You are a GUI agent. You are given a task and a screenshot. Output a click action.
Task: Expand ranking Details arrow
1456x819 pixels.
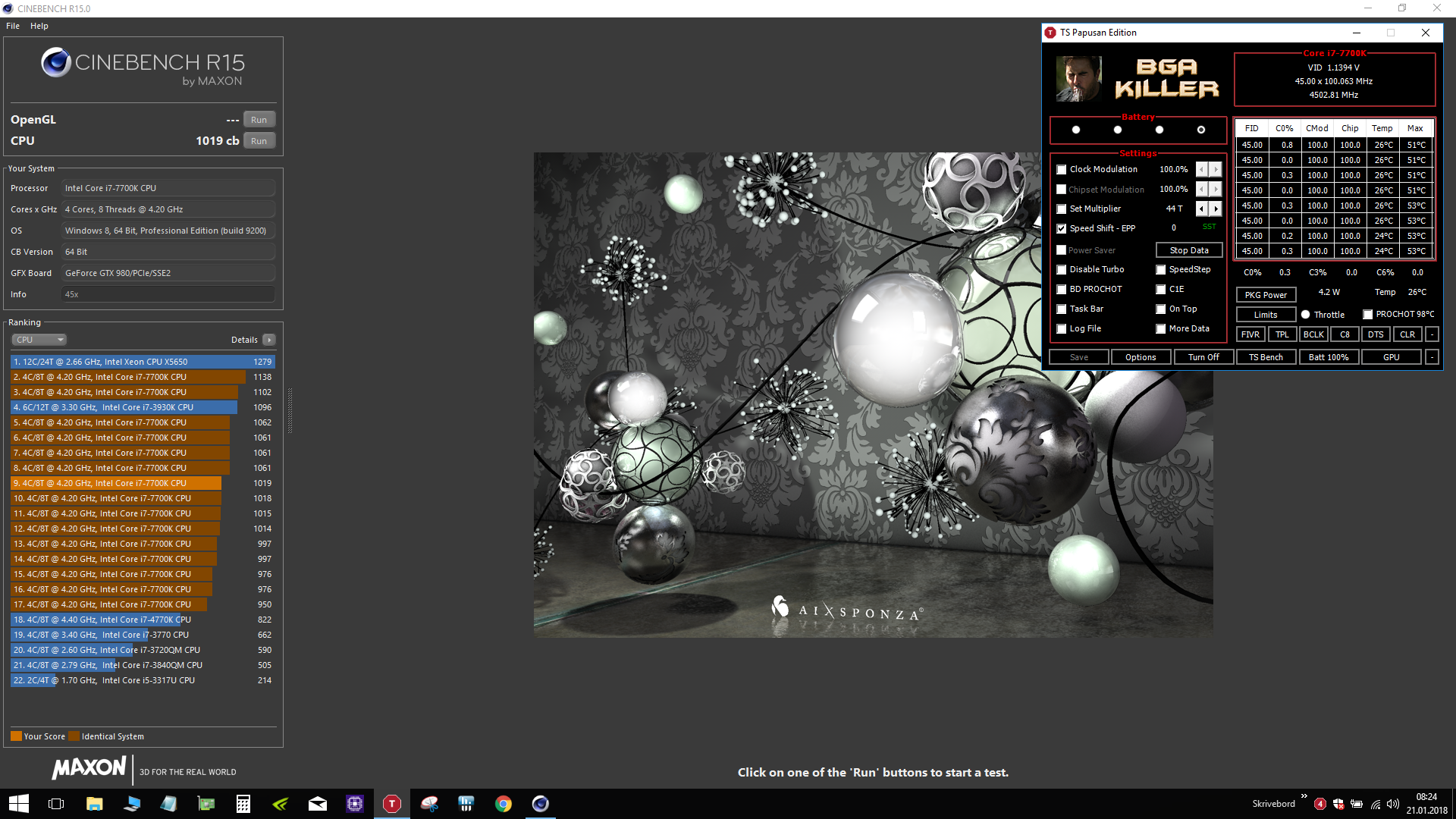[x=269, y=340]
